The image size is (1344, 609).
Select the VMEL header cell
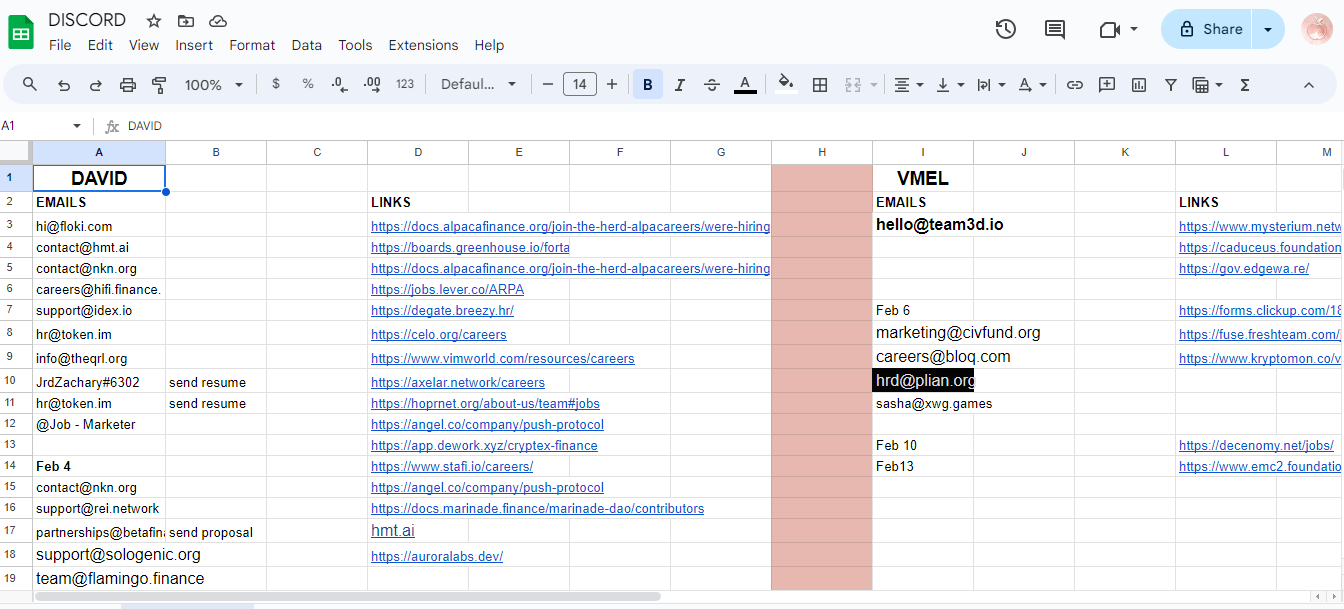click(923, 179)
